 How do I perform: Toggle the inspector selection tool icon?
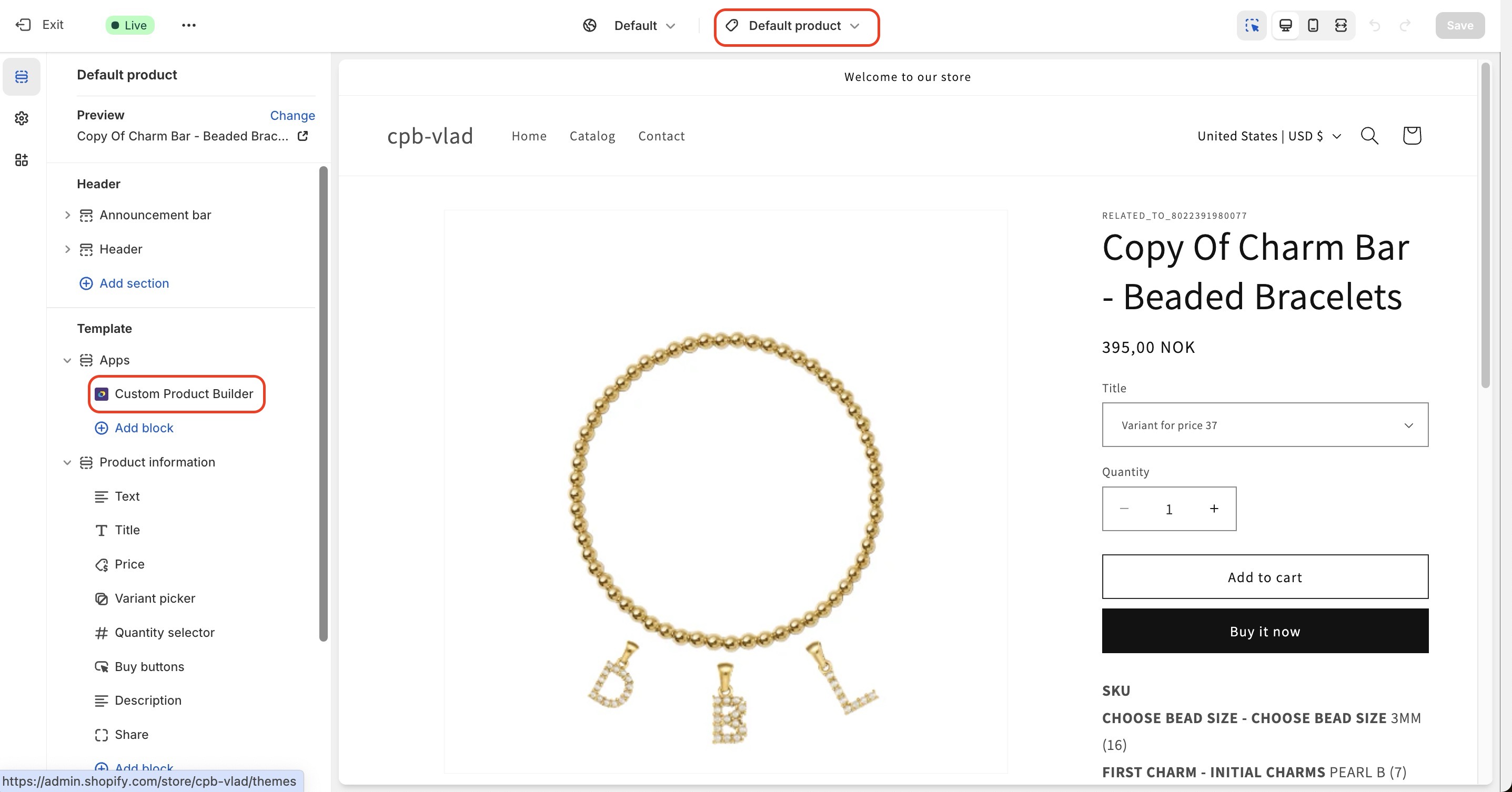click(1252, 25)
